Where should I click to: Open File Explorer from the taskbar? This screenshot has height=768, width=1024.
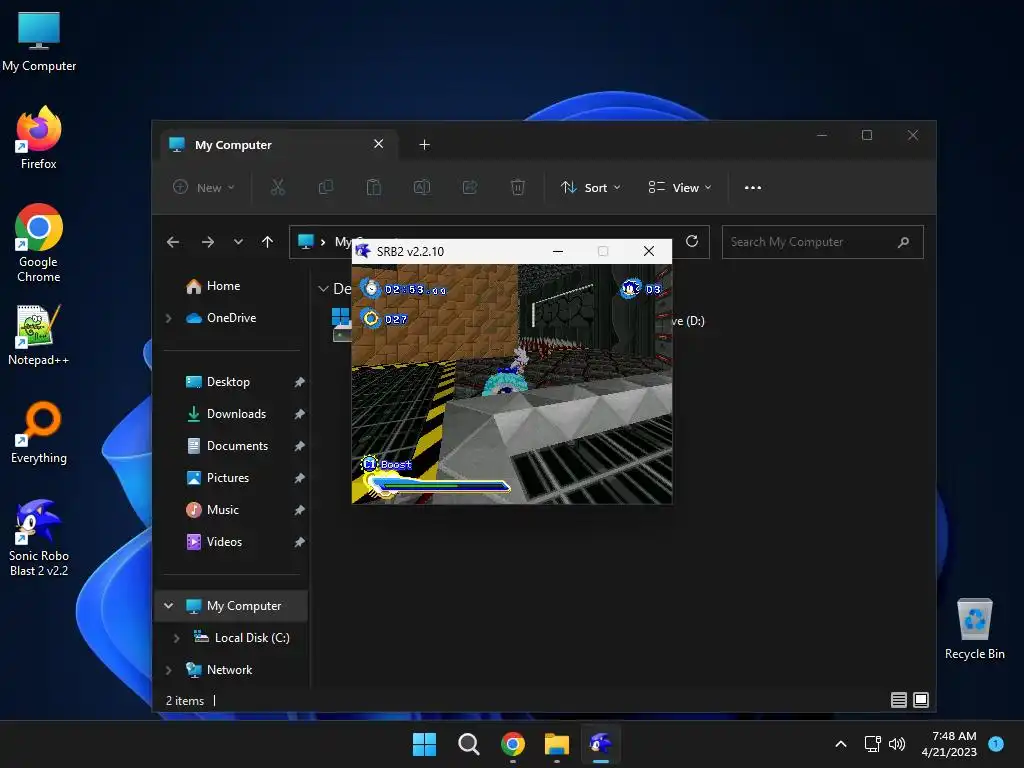pos(556,744)
